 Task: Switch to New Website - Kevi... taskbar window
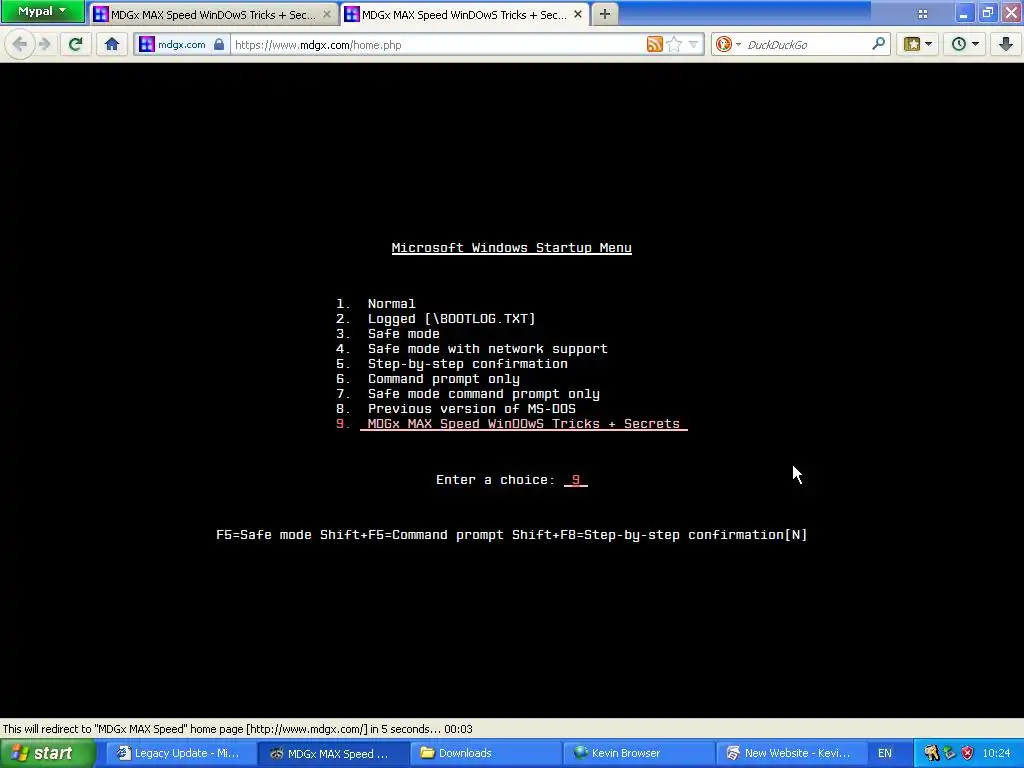[792, 753]
